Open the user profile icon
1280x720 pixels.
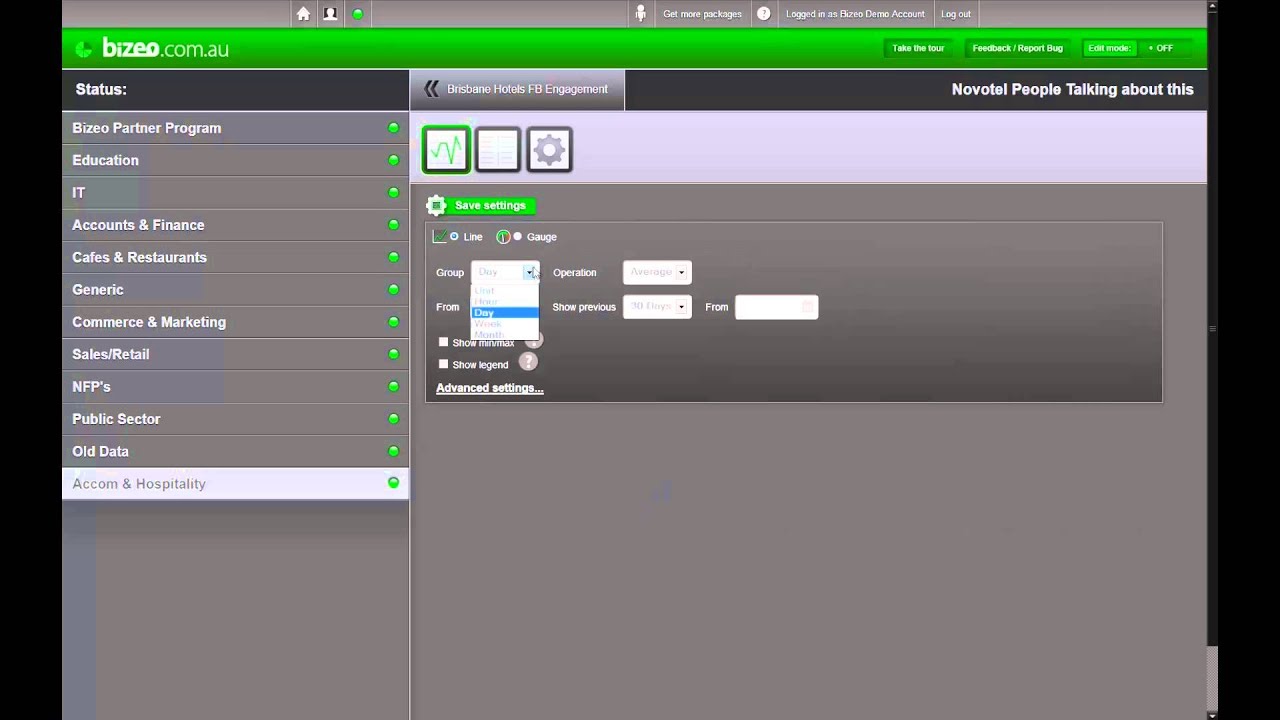click(x=330, y=14)
